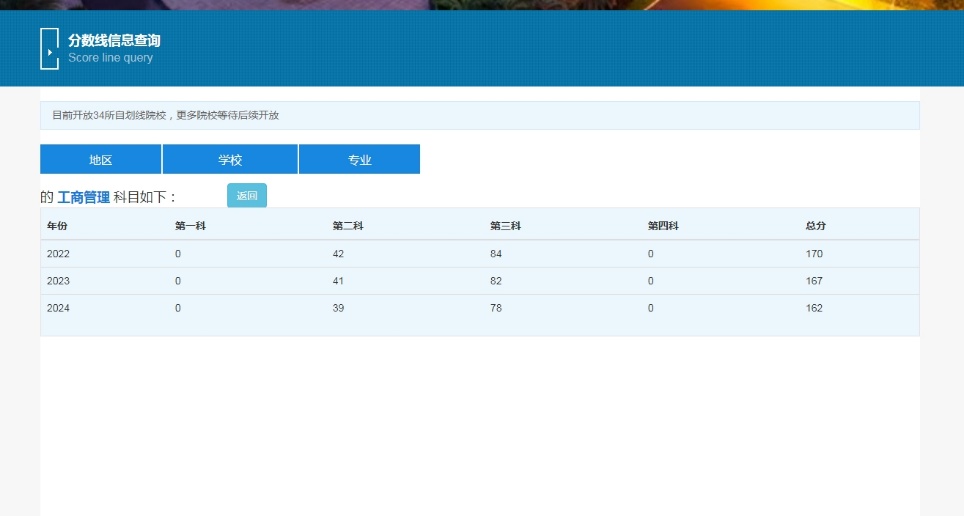Select the 专业 tab
The width and height of the screenshot is (964, 516).
[359, 160]
